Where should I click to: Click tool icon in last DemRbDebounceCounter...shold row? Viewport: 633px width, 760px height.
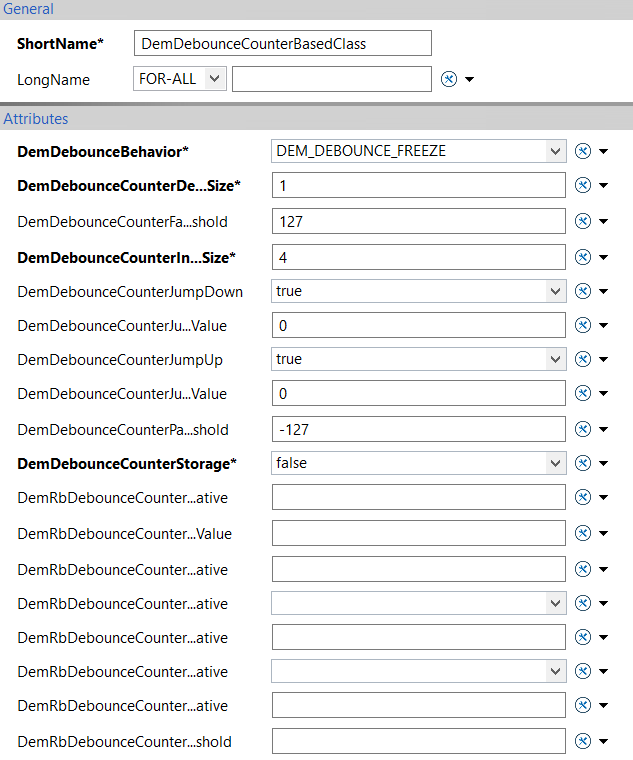[583, 741]
